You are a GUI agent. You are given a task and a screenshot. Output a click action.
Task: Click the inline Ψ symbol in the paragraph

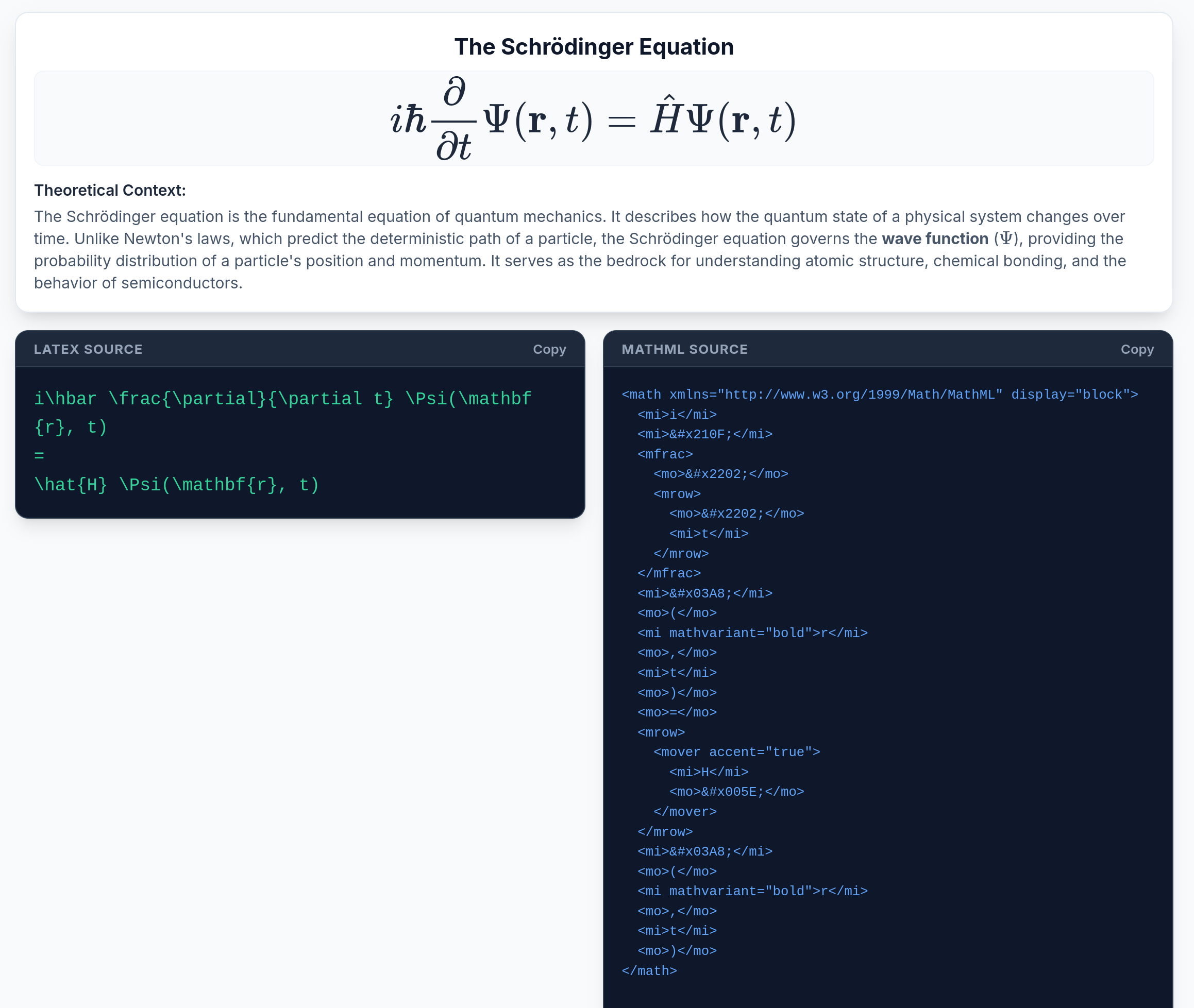point(1006,239)
